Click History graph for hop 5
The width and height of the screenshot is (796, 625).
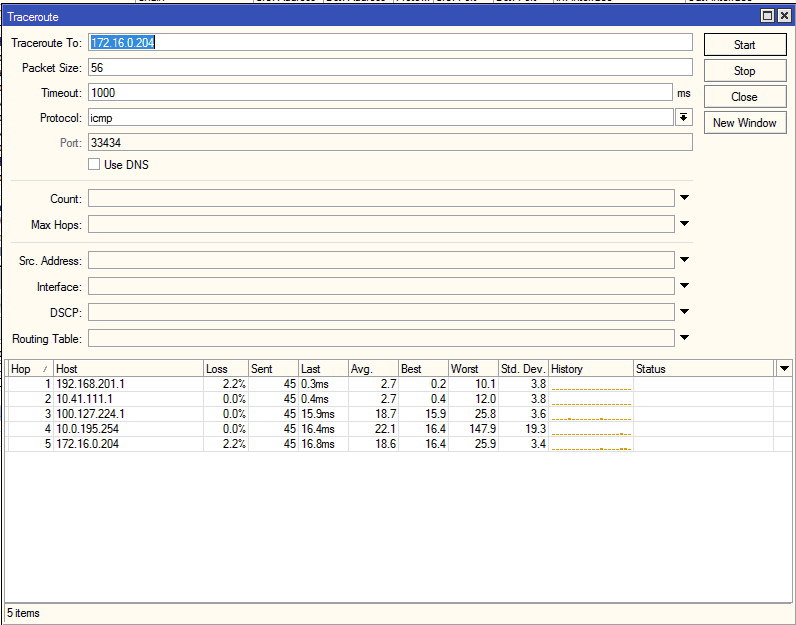click(x=591, y=444)
